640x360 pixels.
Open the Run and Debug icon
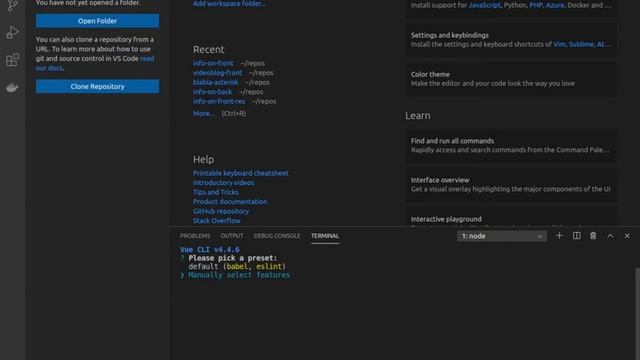pos(12,32)
